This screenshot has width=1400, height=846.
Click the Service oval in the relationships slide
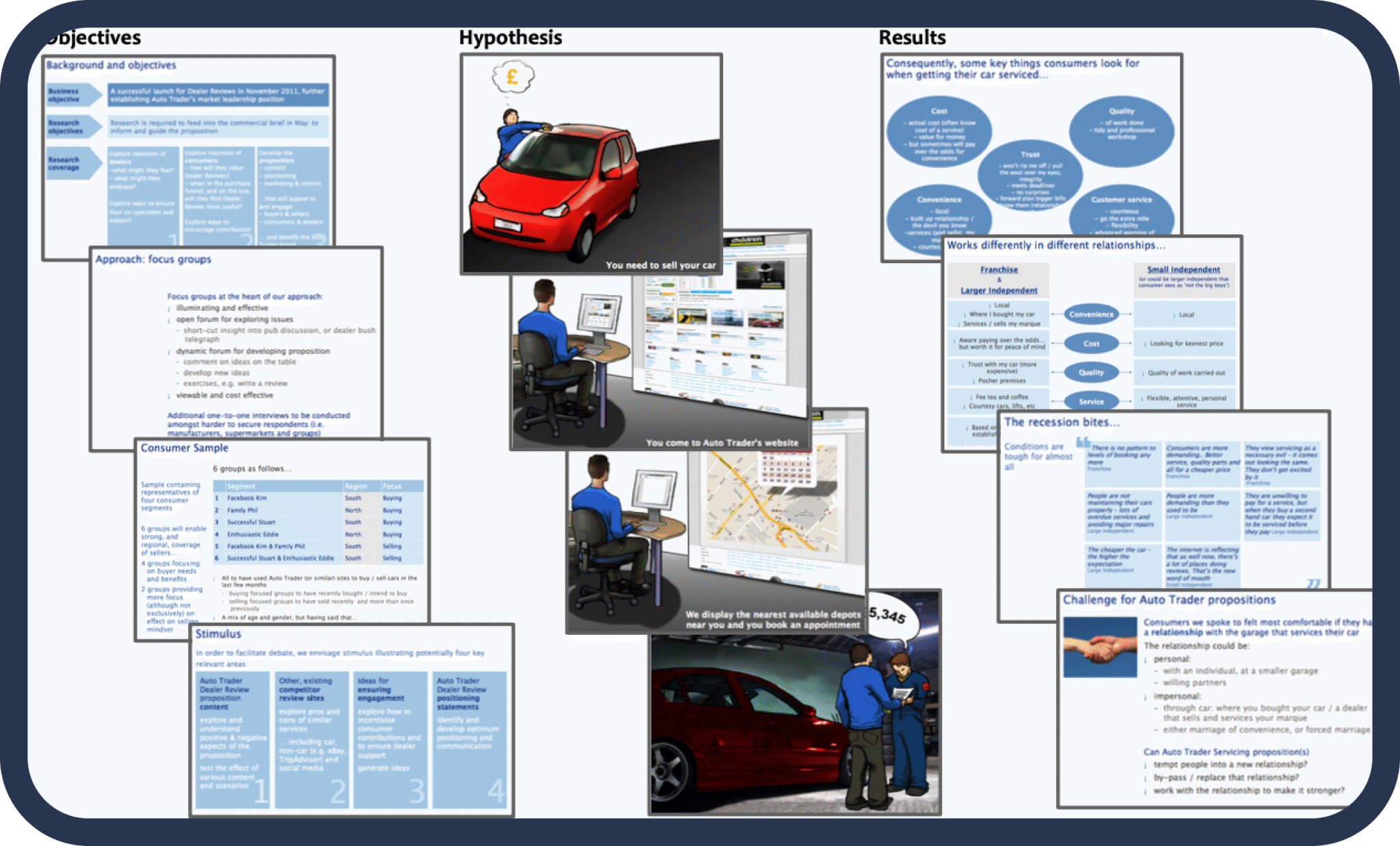click(1091, 401)
